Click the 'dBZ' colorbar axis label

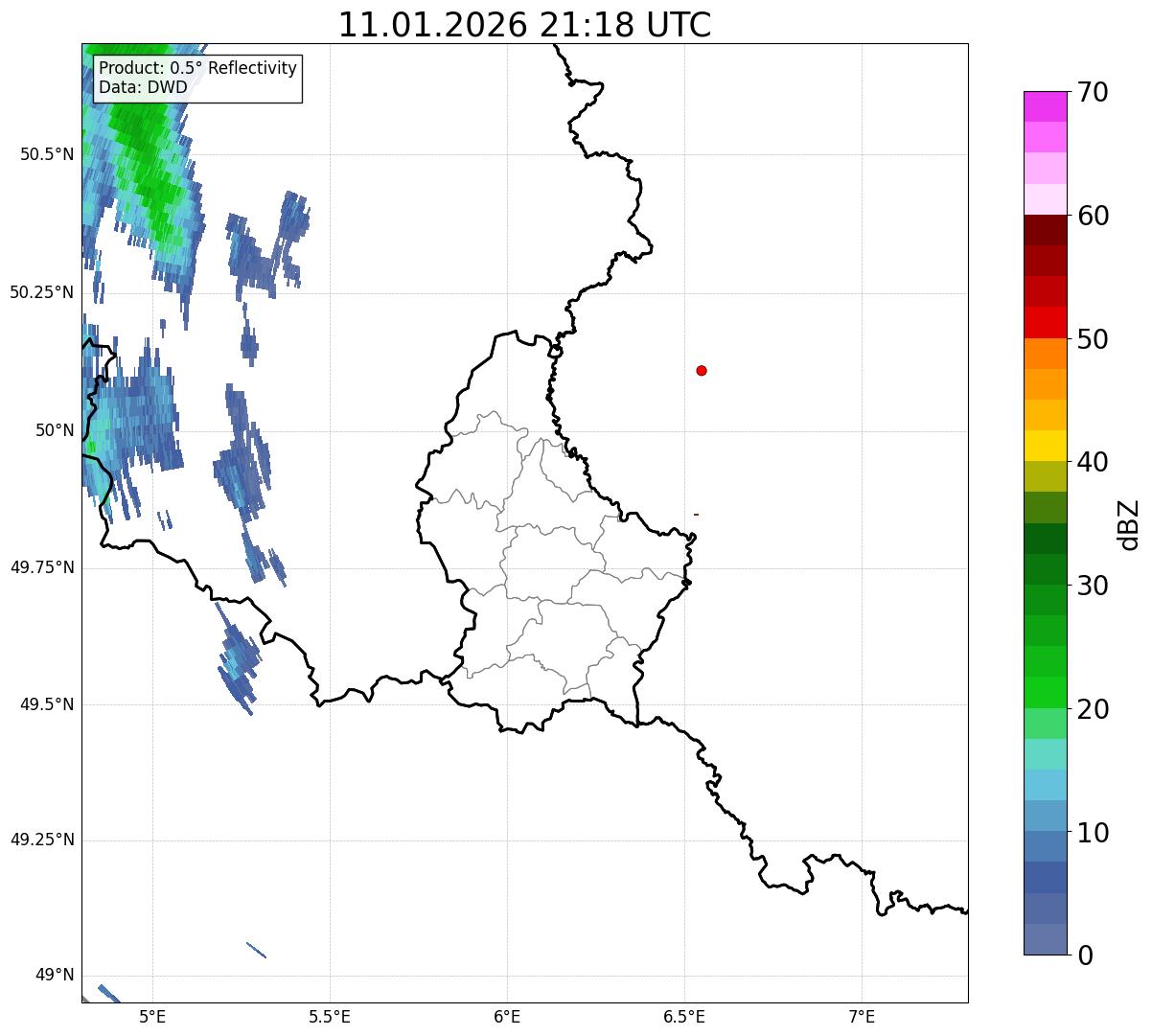(1130, 523)
